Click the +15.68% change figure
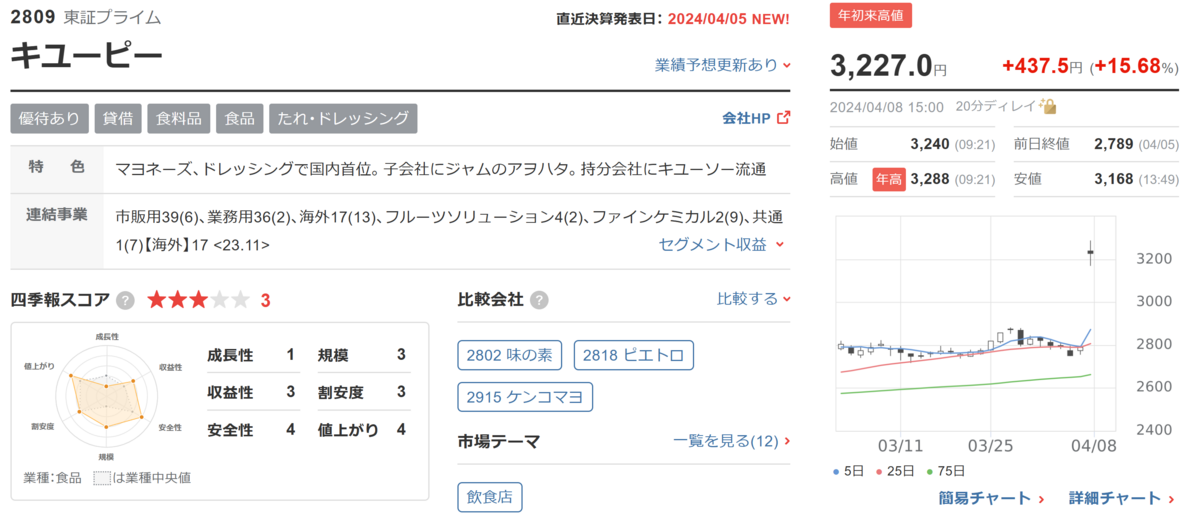 [x=1134, y=66]
